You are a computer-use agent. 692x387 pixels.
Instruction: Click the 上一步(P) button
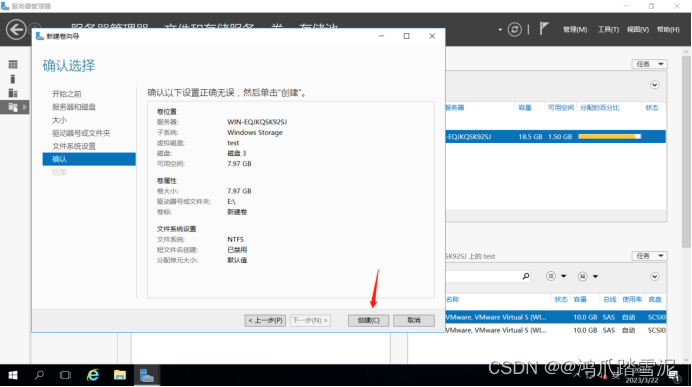click(265, 320)
